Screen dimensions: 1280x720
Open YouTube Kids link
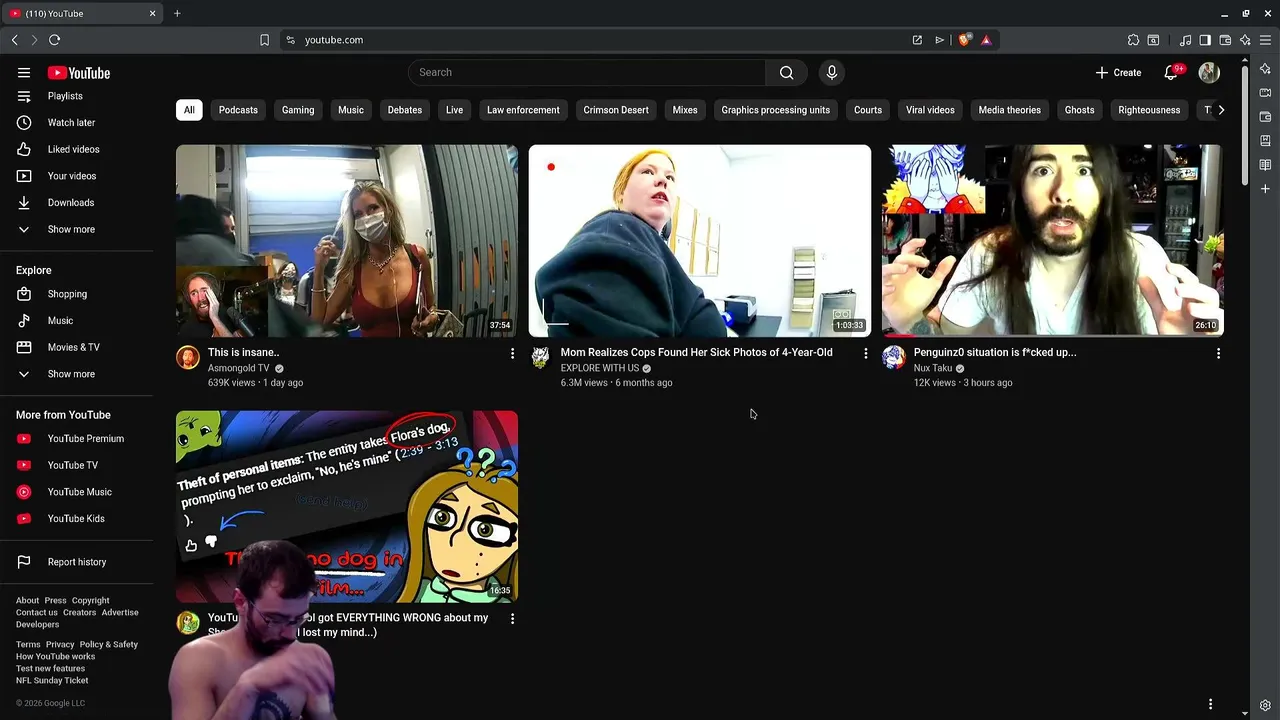click(76, 518)
